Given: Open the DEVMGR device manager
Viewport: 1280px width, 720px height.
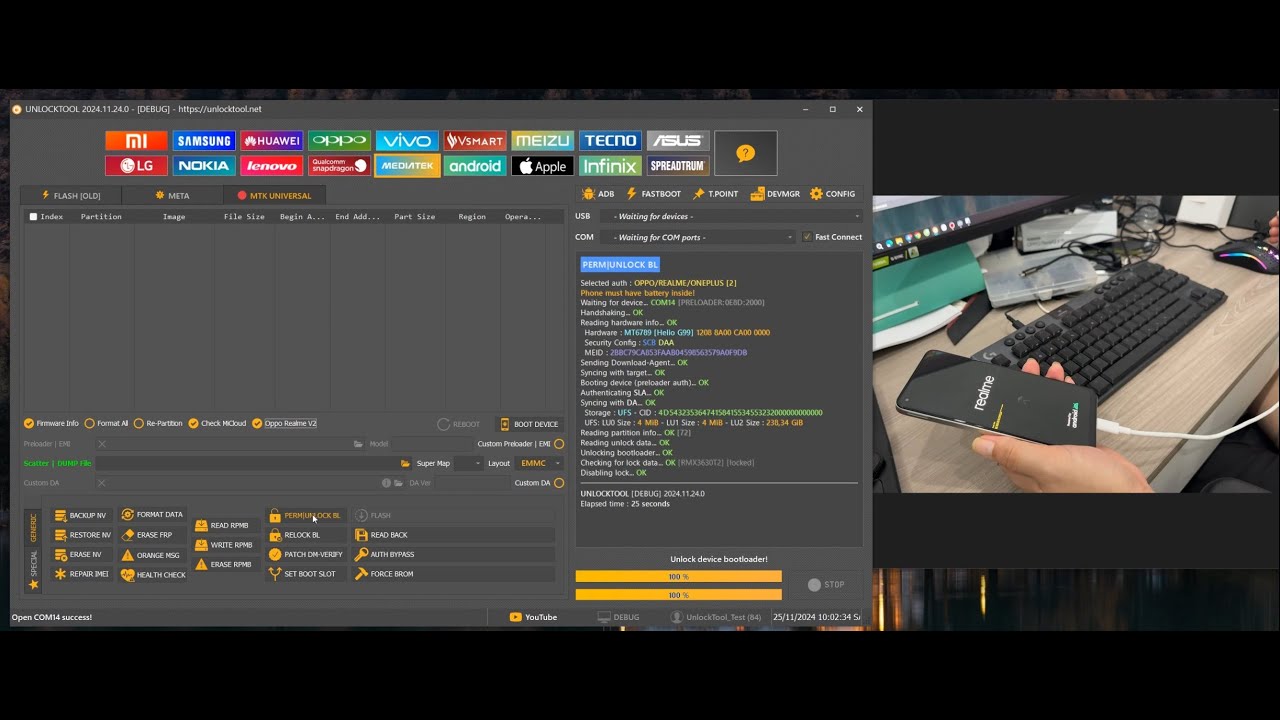Looking at the screenshot, I should (775, 194).
